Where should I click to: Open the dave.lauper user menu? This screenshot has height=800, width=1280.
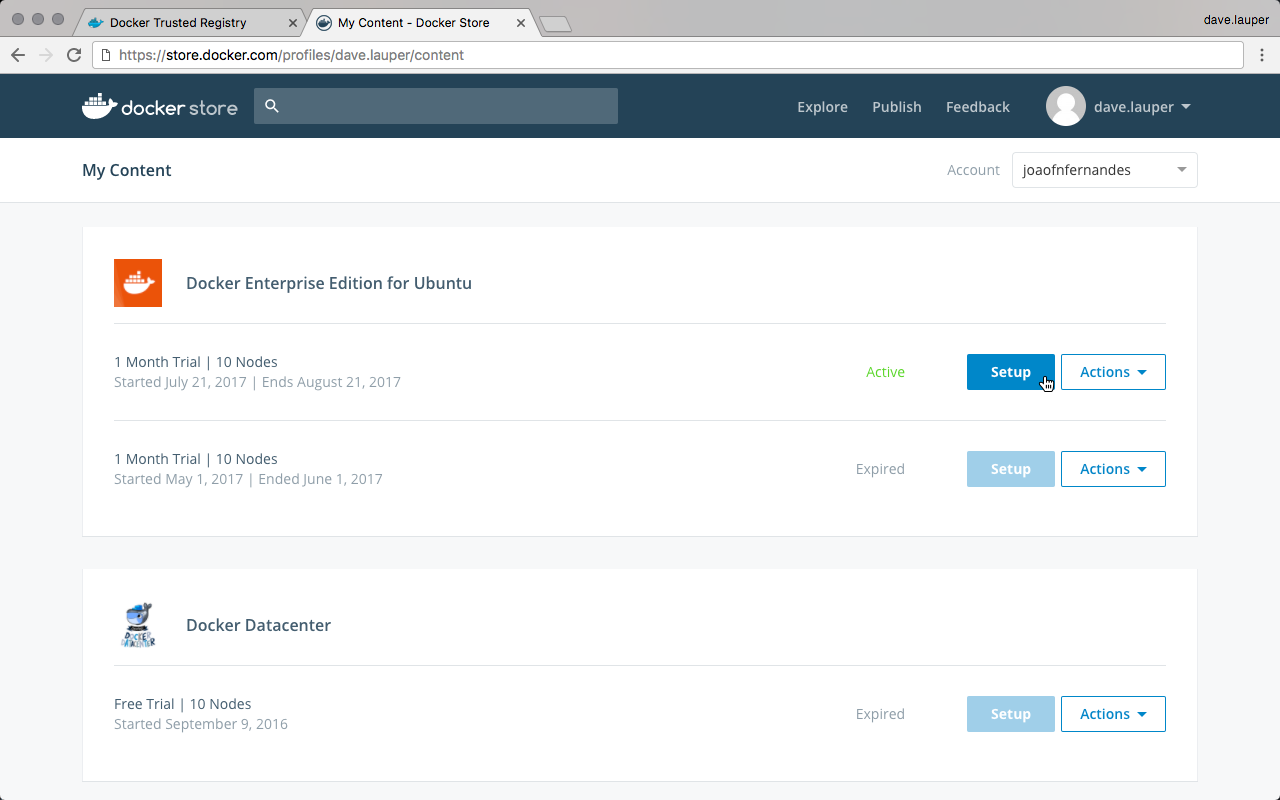point(1140,107)
